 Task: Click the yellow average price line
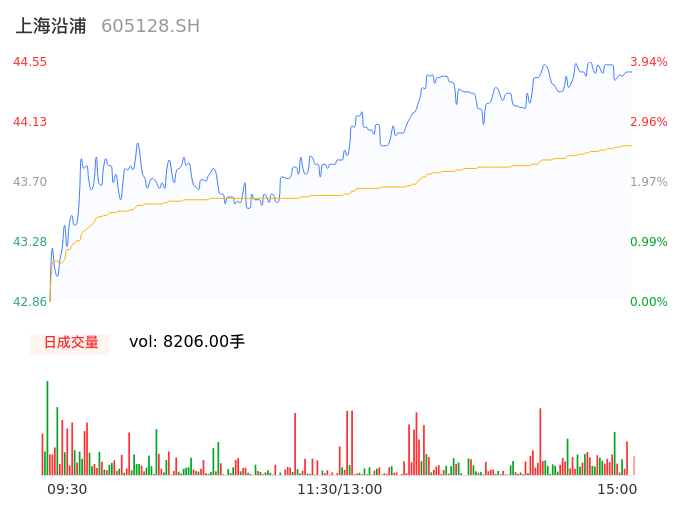point(400,185)
